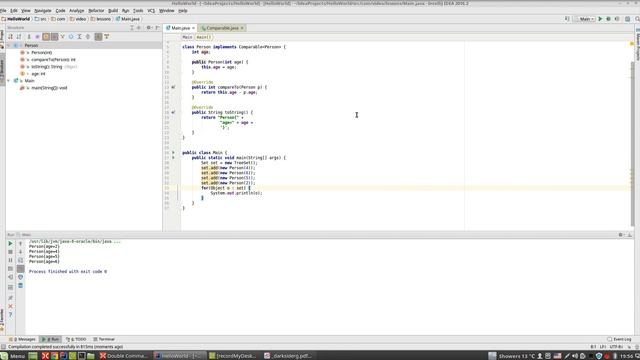Open the Analyze menu

click(x=76, y=11)
